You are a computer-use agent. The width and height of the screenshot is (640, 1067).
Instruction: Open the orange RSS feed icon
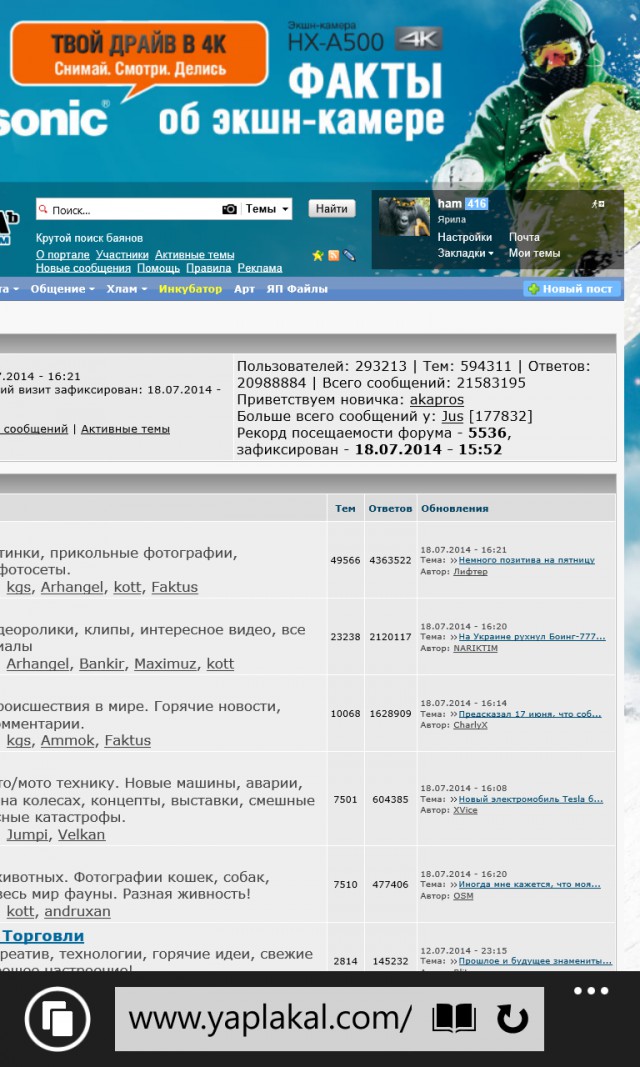(333, 256)
